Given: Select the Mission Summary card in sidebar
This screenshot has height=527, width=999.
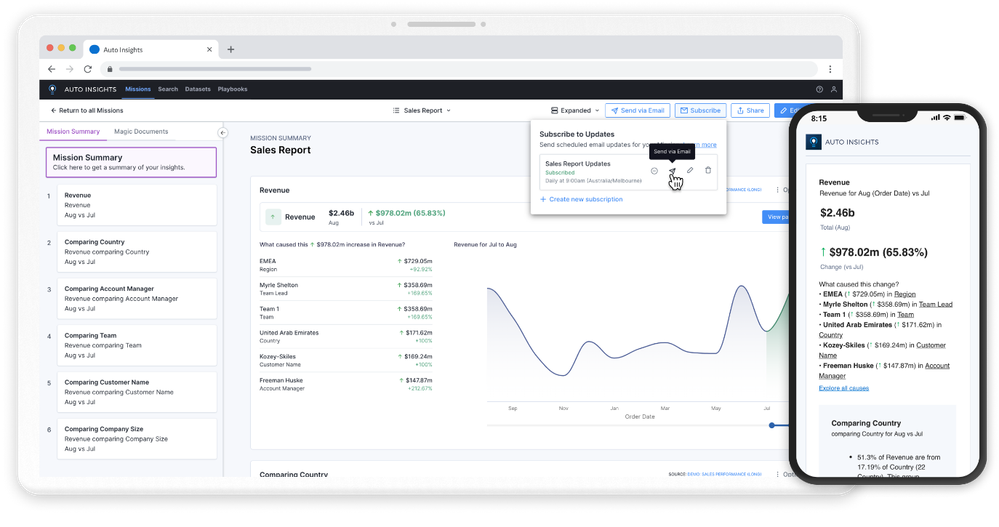Looking at the screenshot, I should pyautogui.click(x=131, y=162).
